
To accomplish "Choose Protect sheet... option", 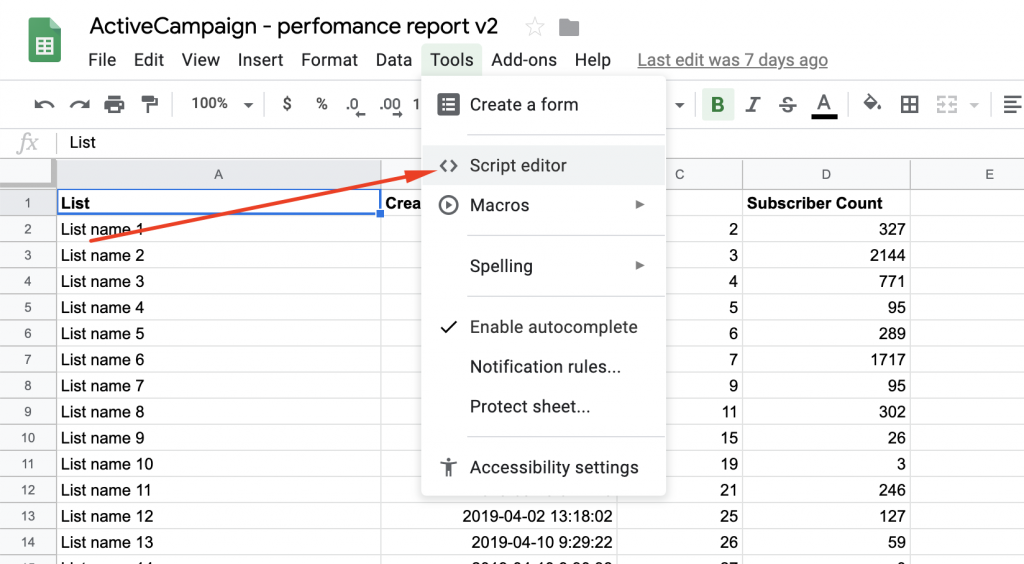I will pos(529,407).
